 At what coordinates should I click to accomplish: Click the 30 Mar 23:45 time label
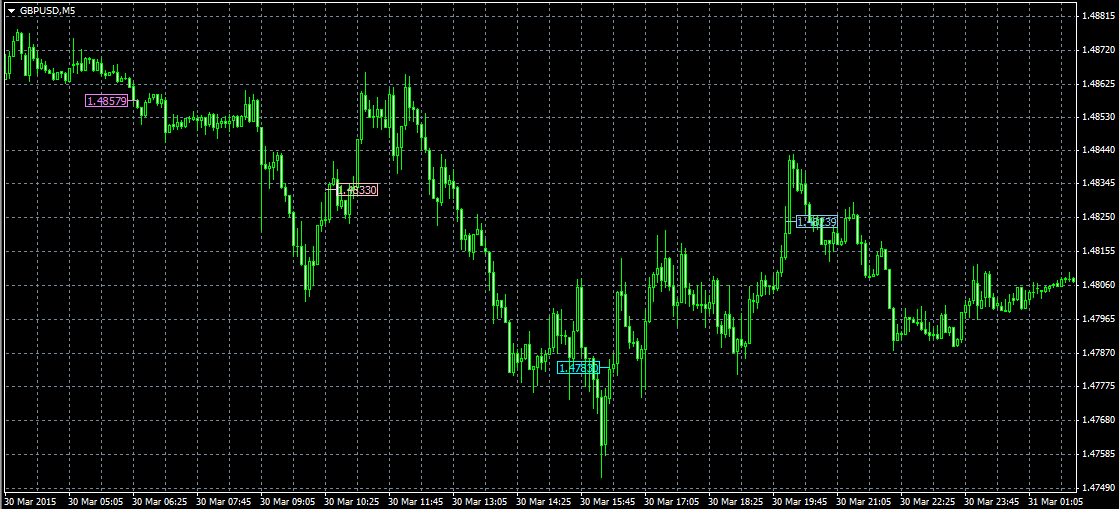click(x=991, y=501)
